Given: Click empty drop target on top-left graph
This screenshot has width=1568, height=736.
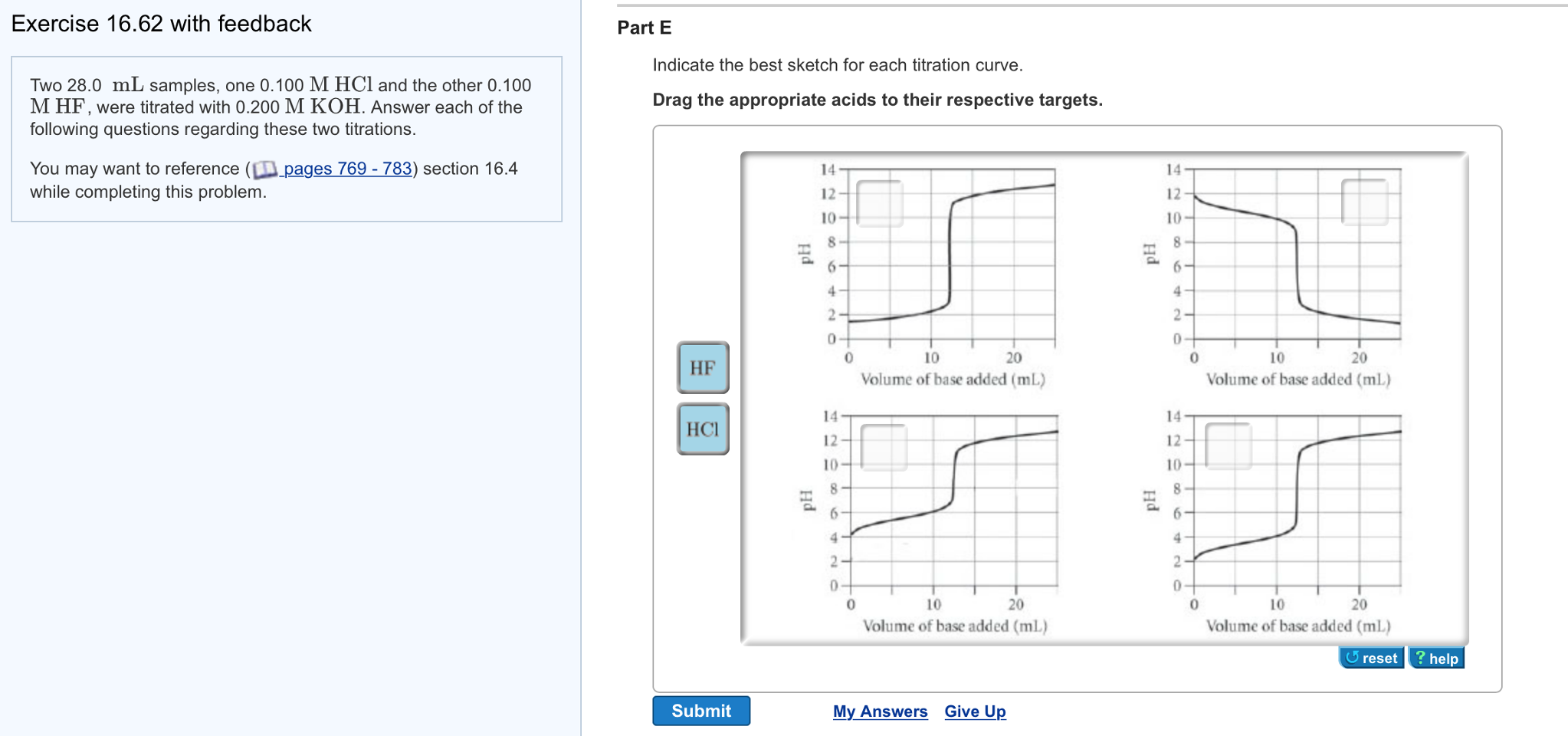Looking at the screenshot, I should click(880, 203).
